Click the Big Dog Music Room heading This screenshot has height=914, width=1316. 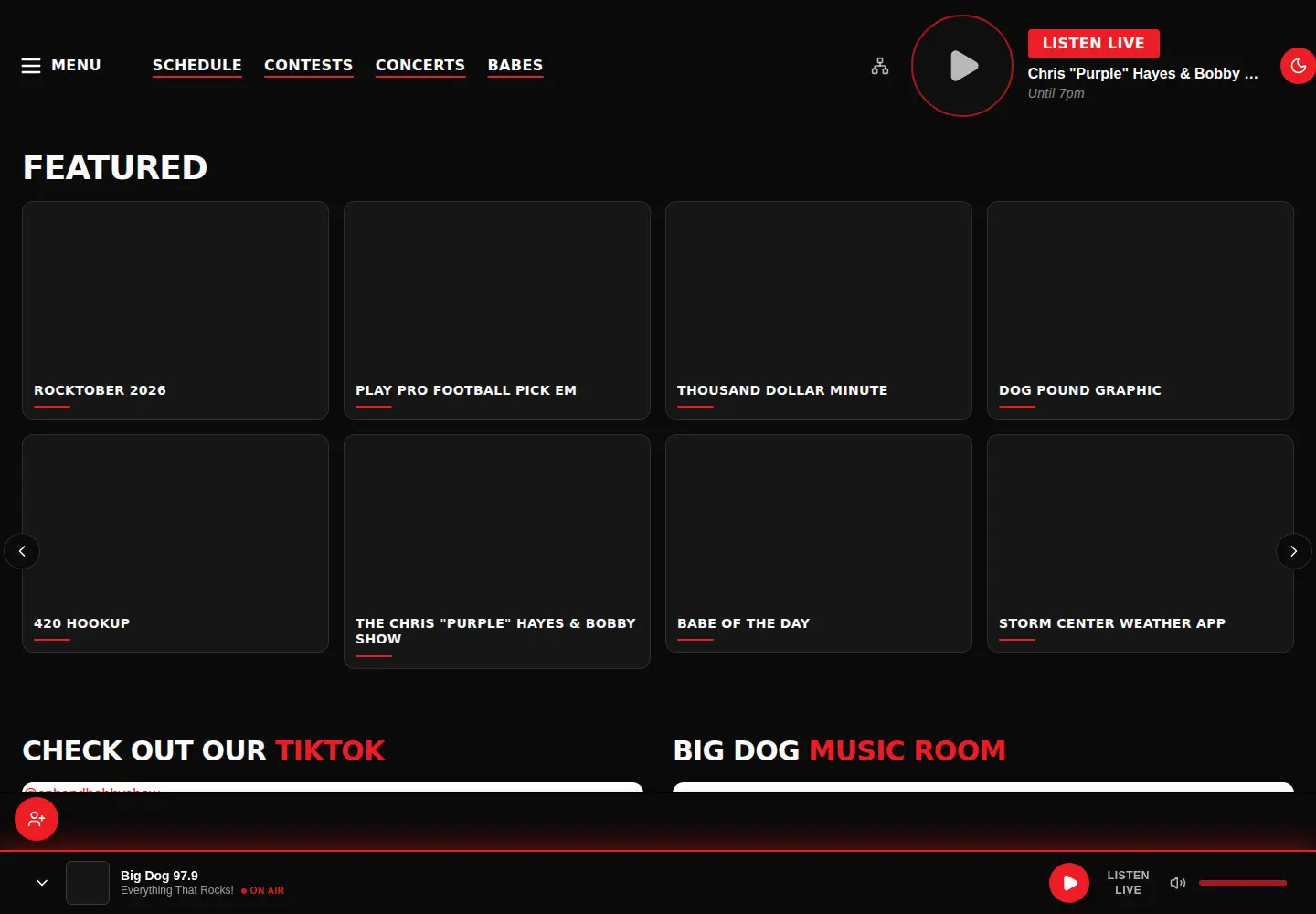tap(839, 750)
